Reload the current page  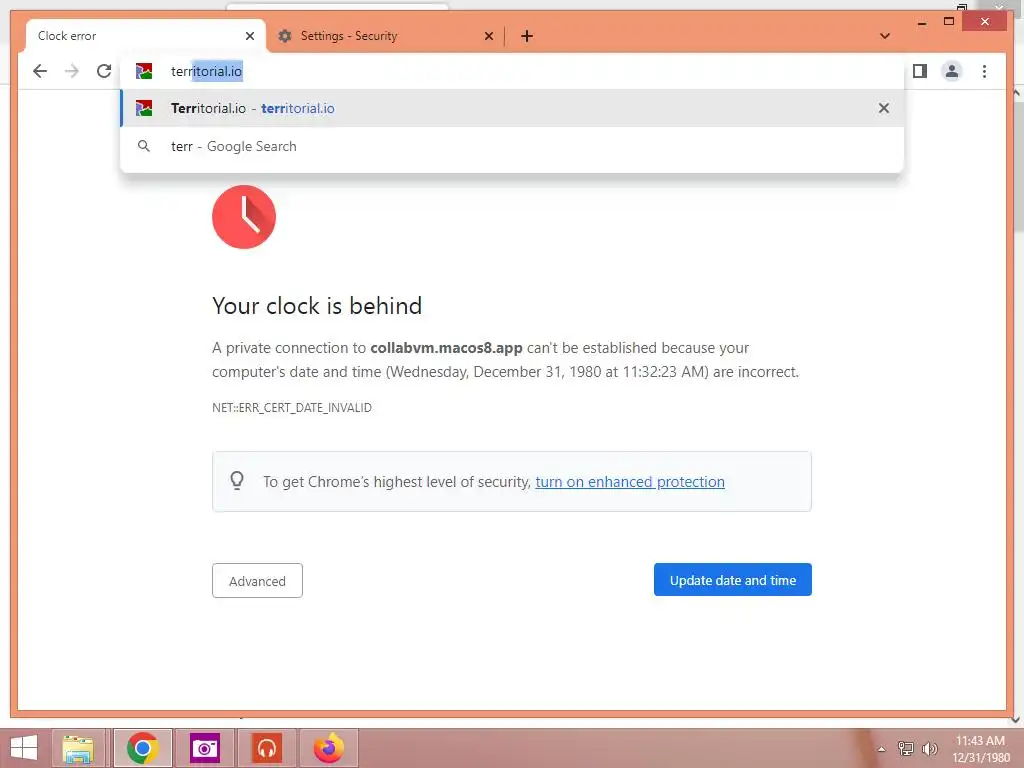(104, 71)
